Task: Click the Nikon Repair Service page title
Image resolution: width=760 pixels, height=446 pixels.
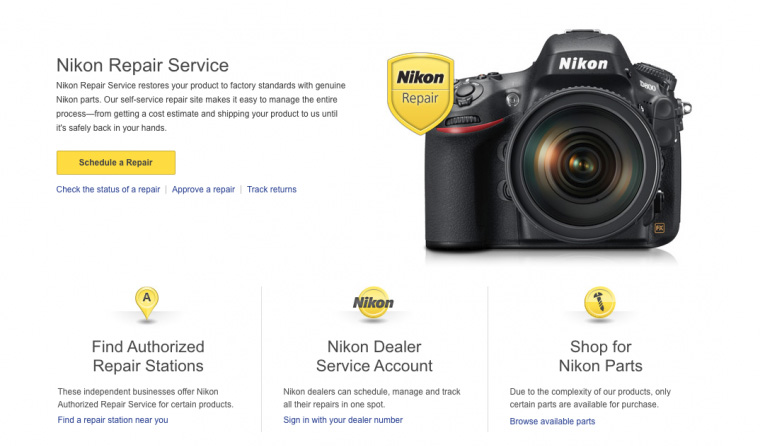Action: [x=142, y=65]
